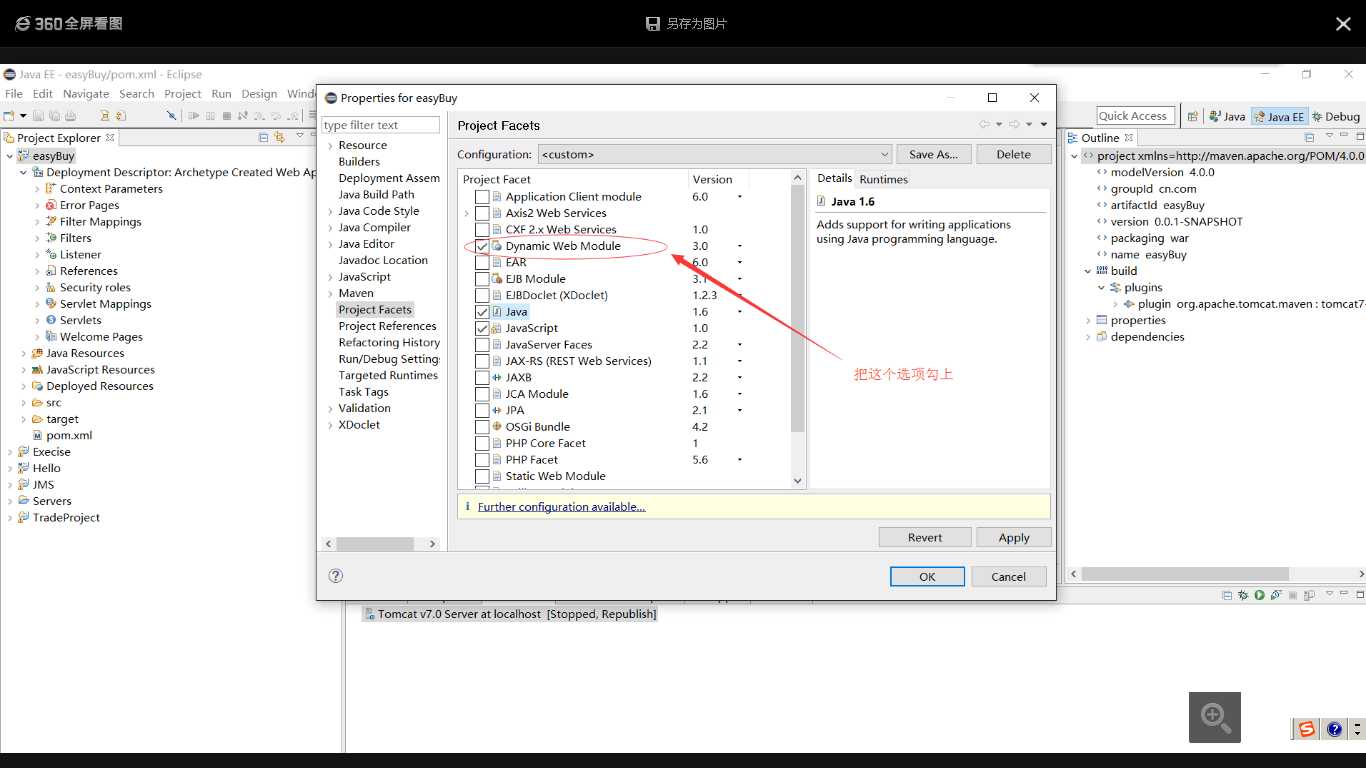This screenshot has width=1366, height=768.
Task: Click Link with Editor icon in Project Explorer
Action: (x=280, y=137)
